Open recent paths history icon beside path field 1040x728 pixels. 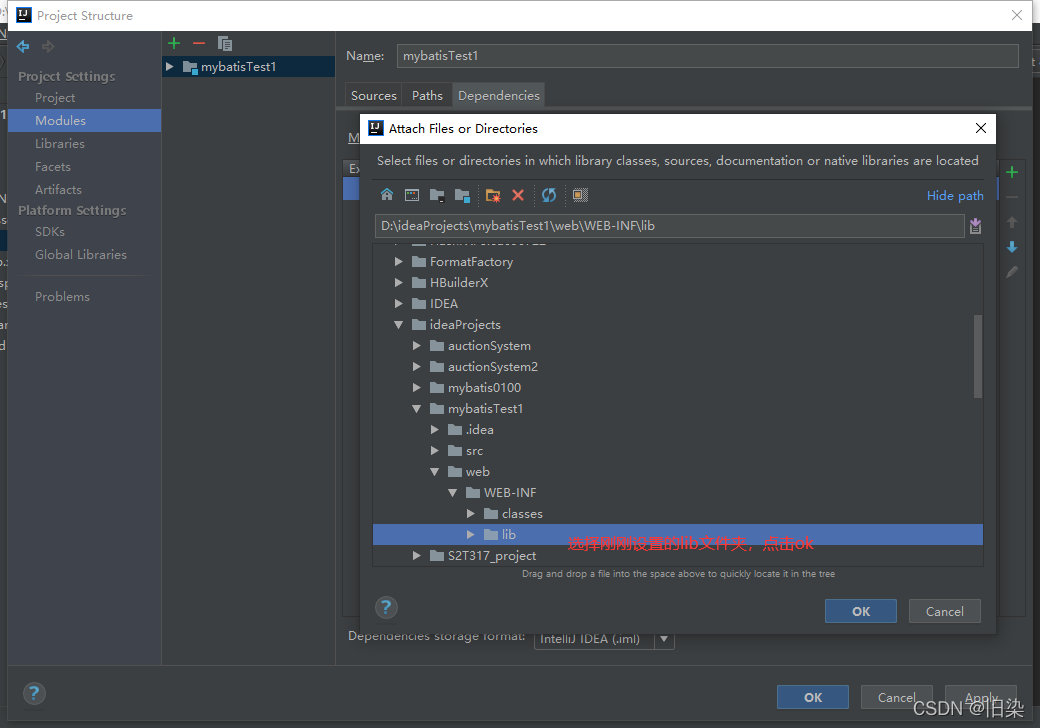(x=975, y=226)
